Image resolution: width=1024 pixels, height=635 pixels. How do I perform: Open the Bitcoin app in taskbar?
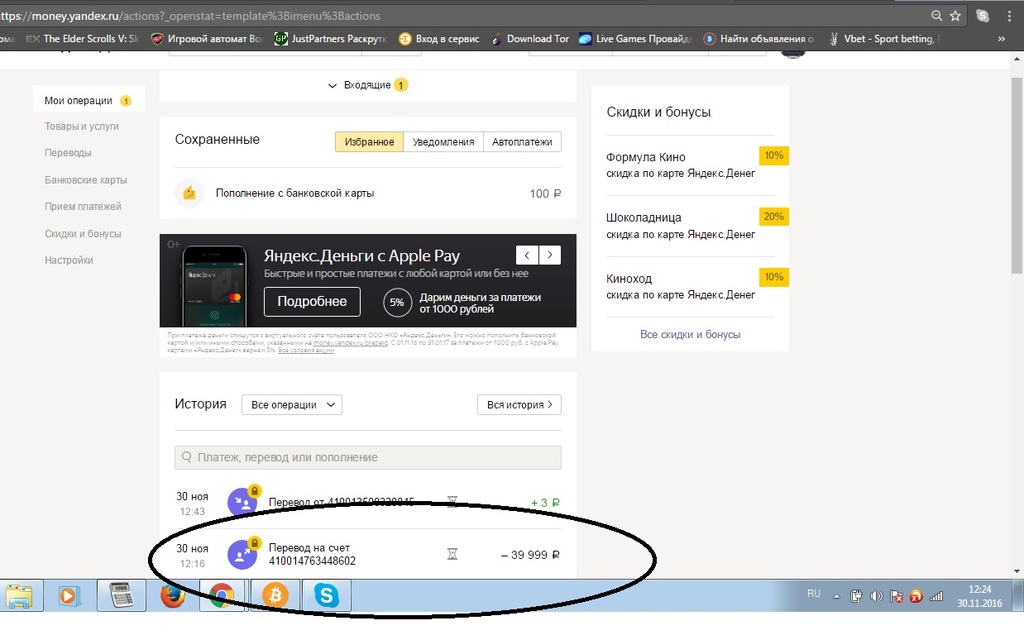point(275,595)
